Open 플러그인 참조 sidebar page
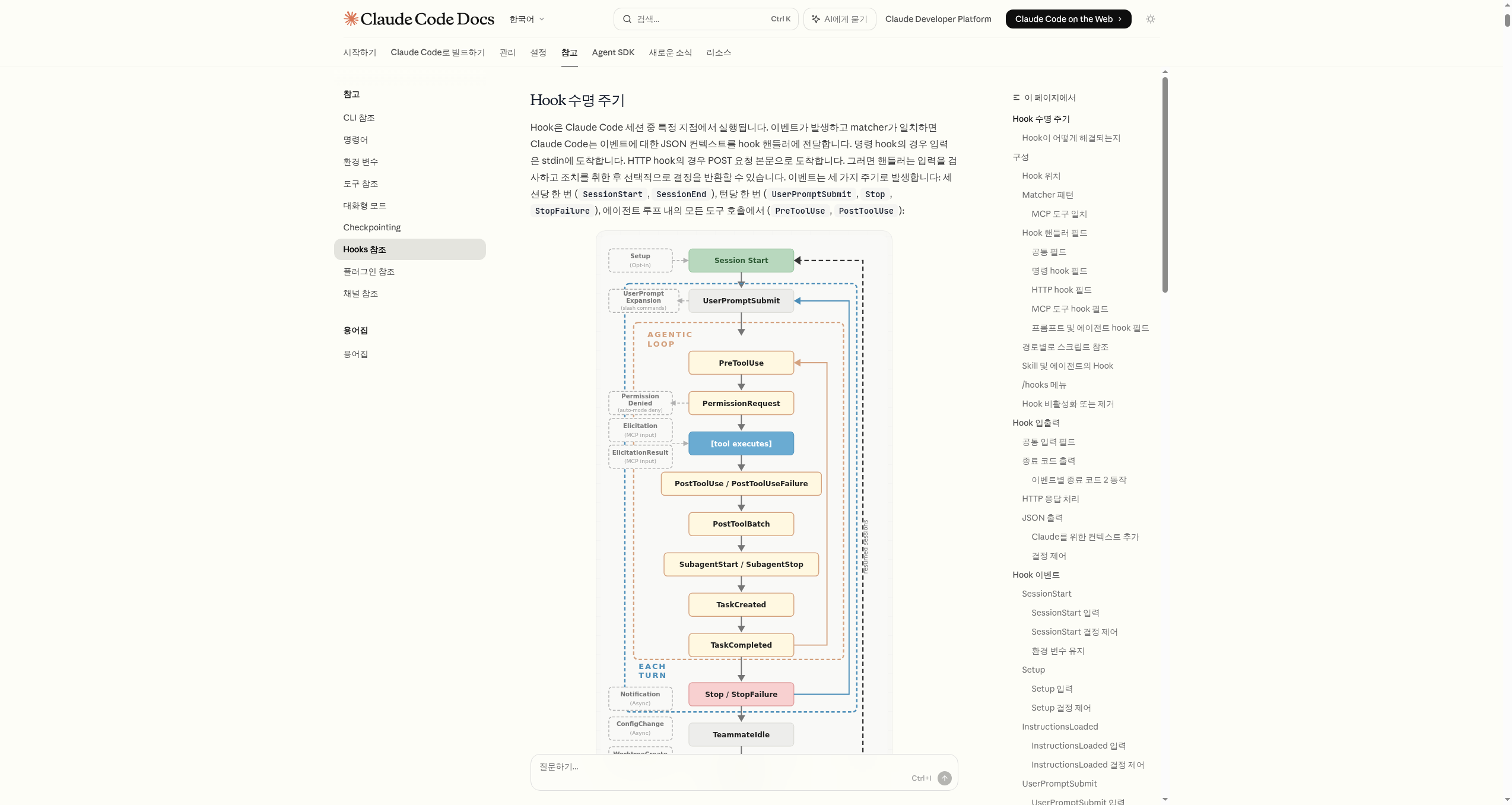The width and height of the screenshot is (1512, 805). pos(369,271)
